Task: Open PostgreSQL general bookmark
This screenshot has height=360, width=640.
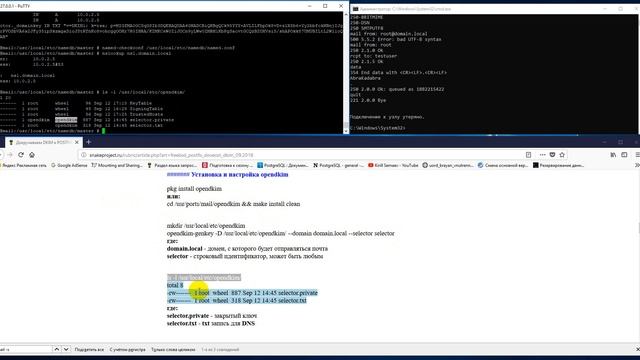Action: click(338, 165)
